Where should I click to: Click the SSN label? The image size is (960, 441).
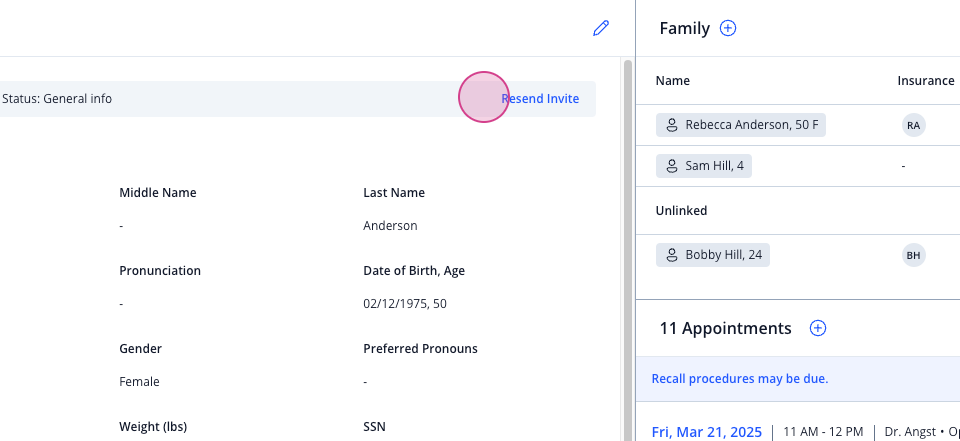pyautogui.click(x=374, y=426)
